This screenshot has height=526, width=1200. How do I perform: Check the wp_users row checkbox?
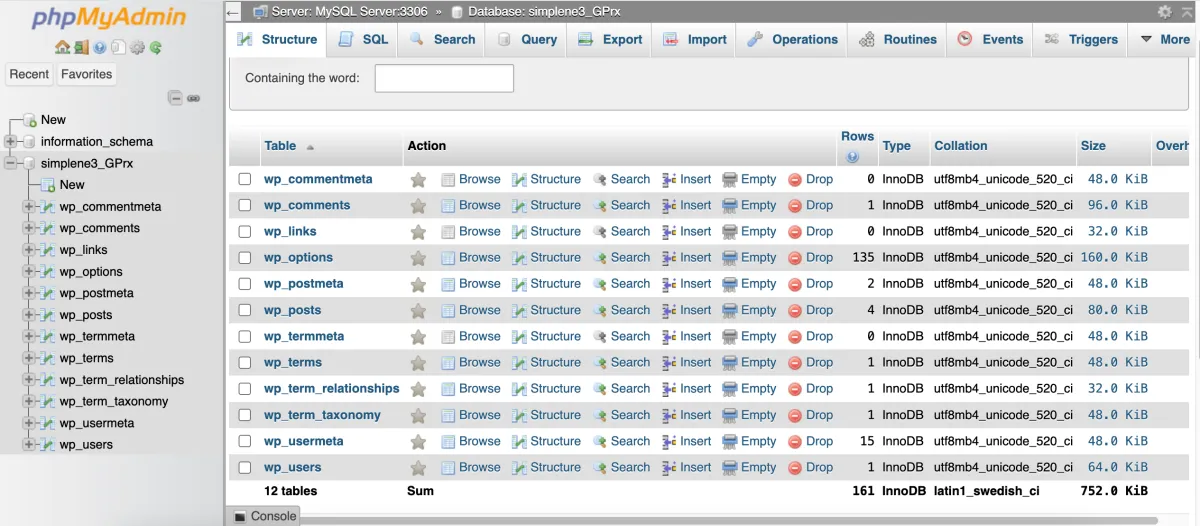[245, 467]
